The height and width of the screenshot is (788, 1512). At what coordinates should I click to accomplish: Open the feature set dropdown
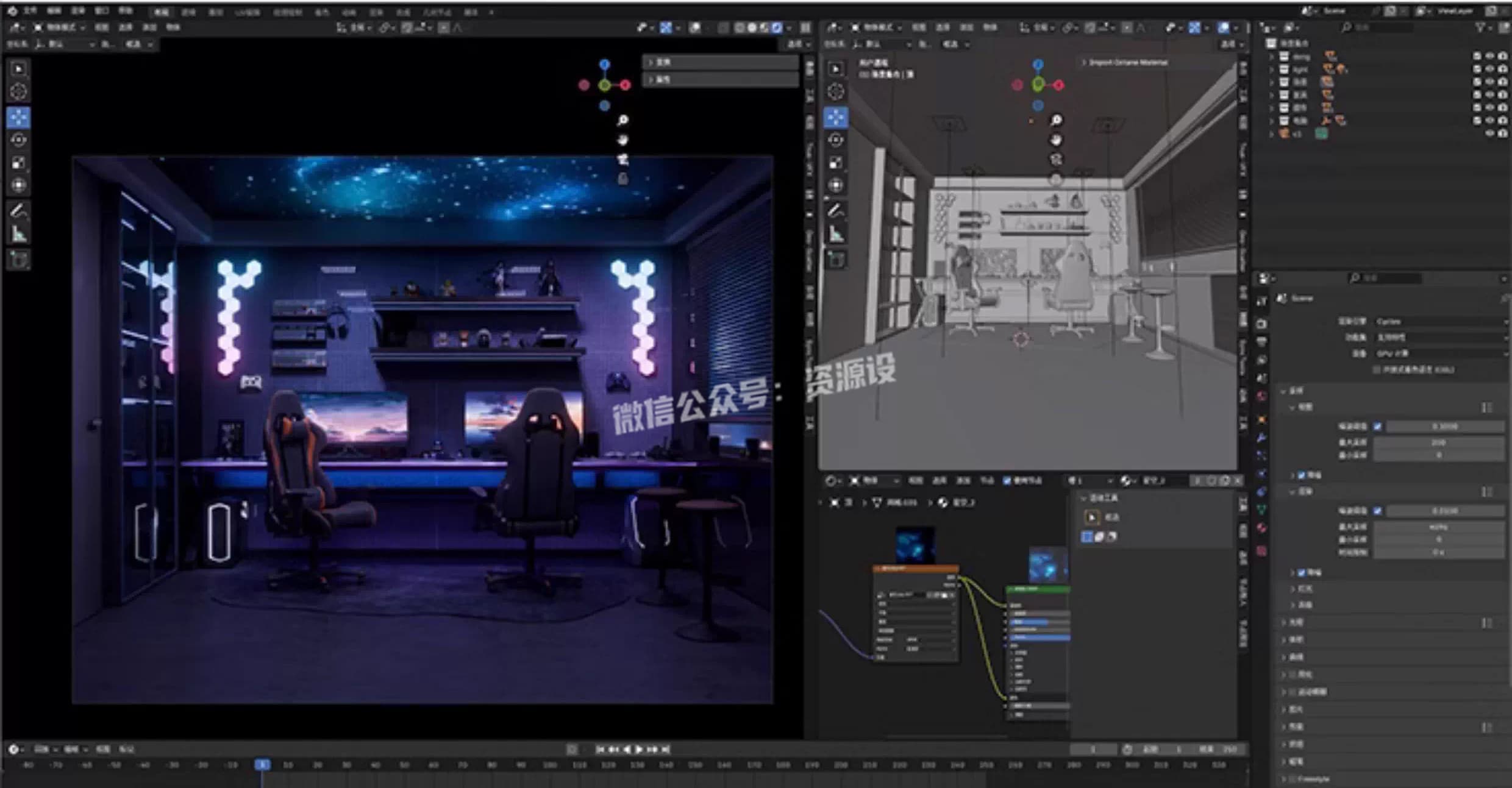(x=1440, y=336)
